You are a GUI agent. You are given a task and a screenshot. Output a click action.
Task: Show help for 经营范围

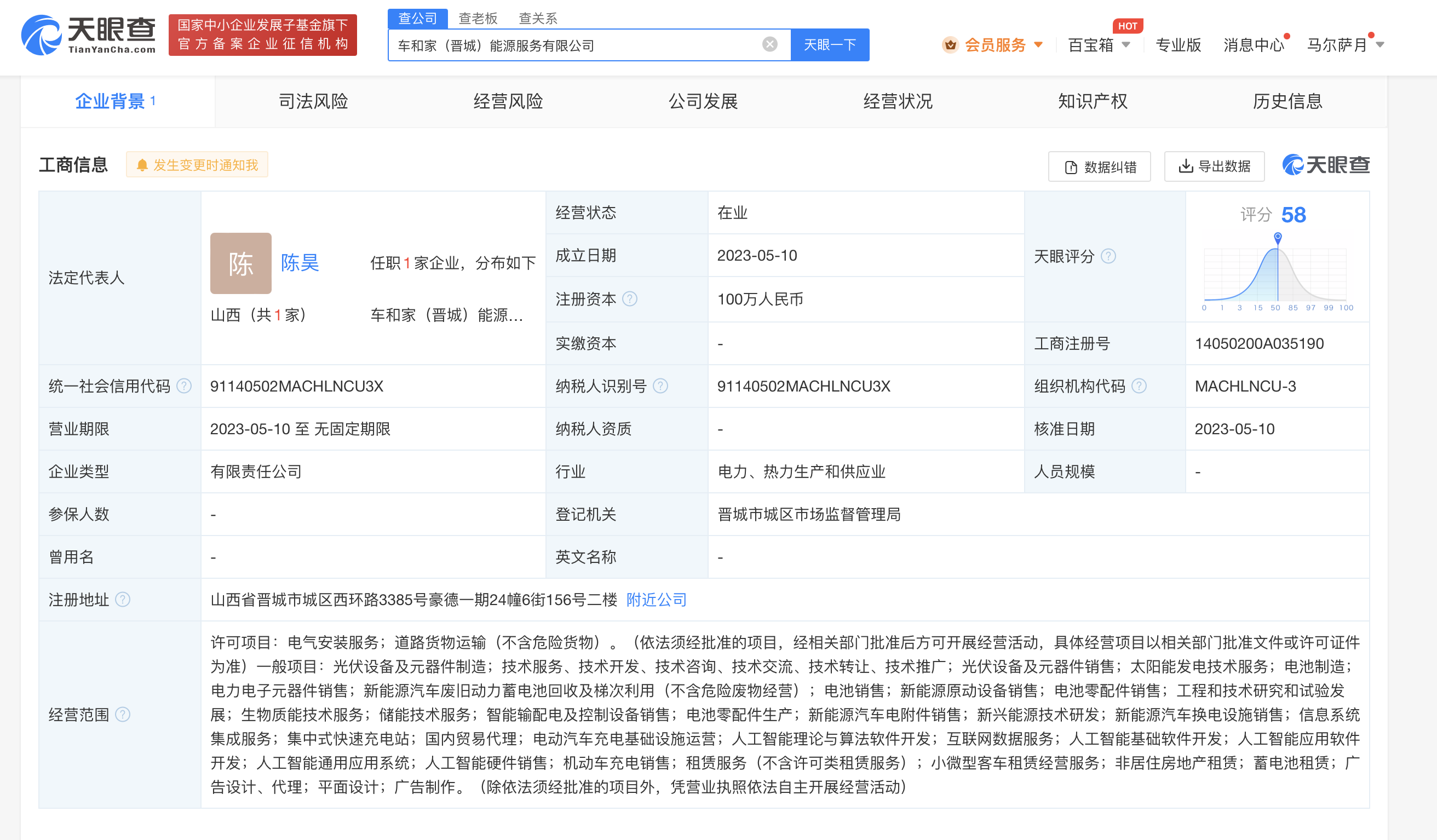coord(123,714)
